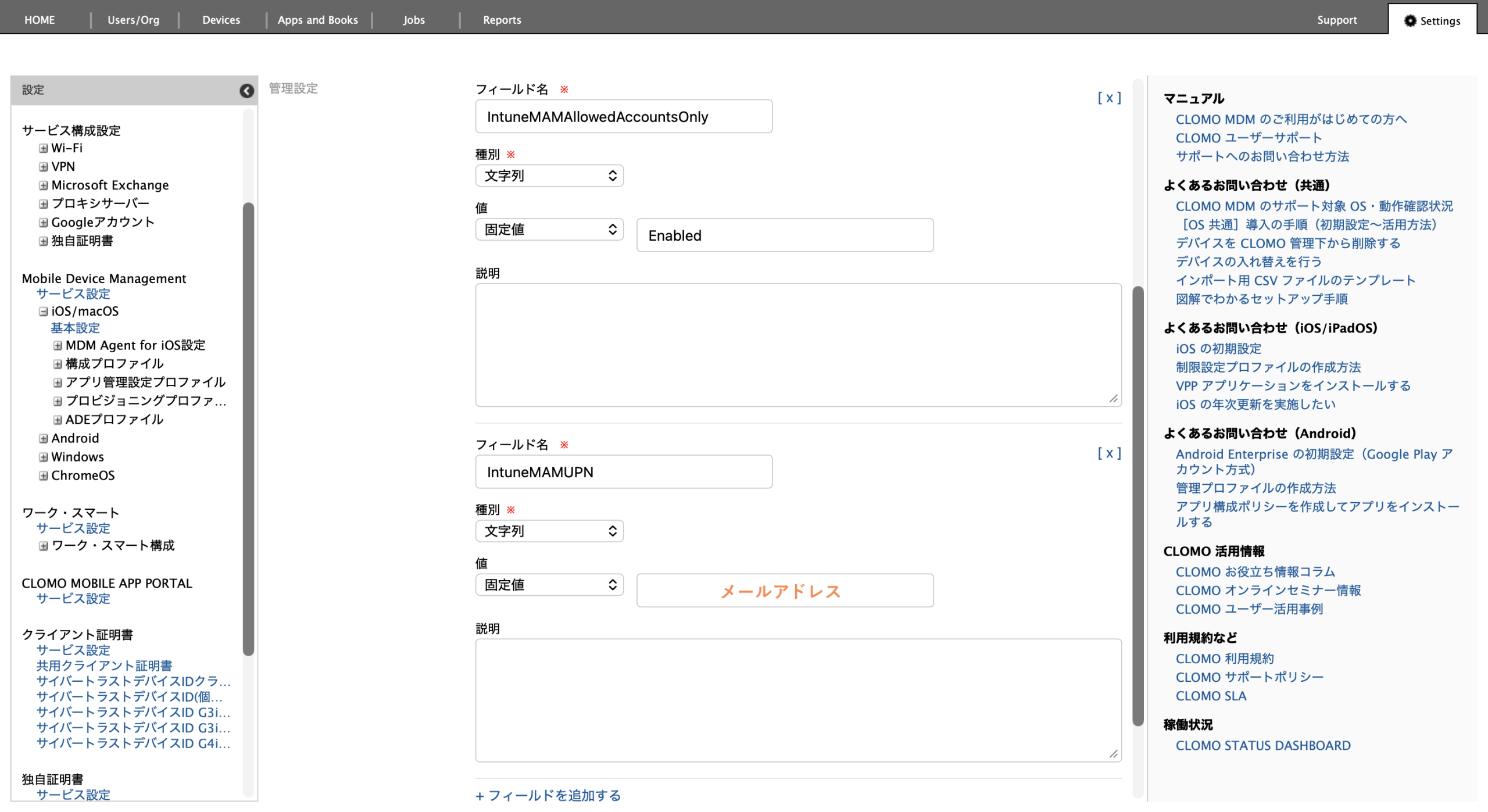This screenshot has height=812, width=1488.
Task: Collapse the 設定 sidebar with the arrow icon
Action: 246,91
